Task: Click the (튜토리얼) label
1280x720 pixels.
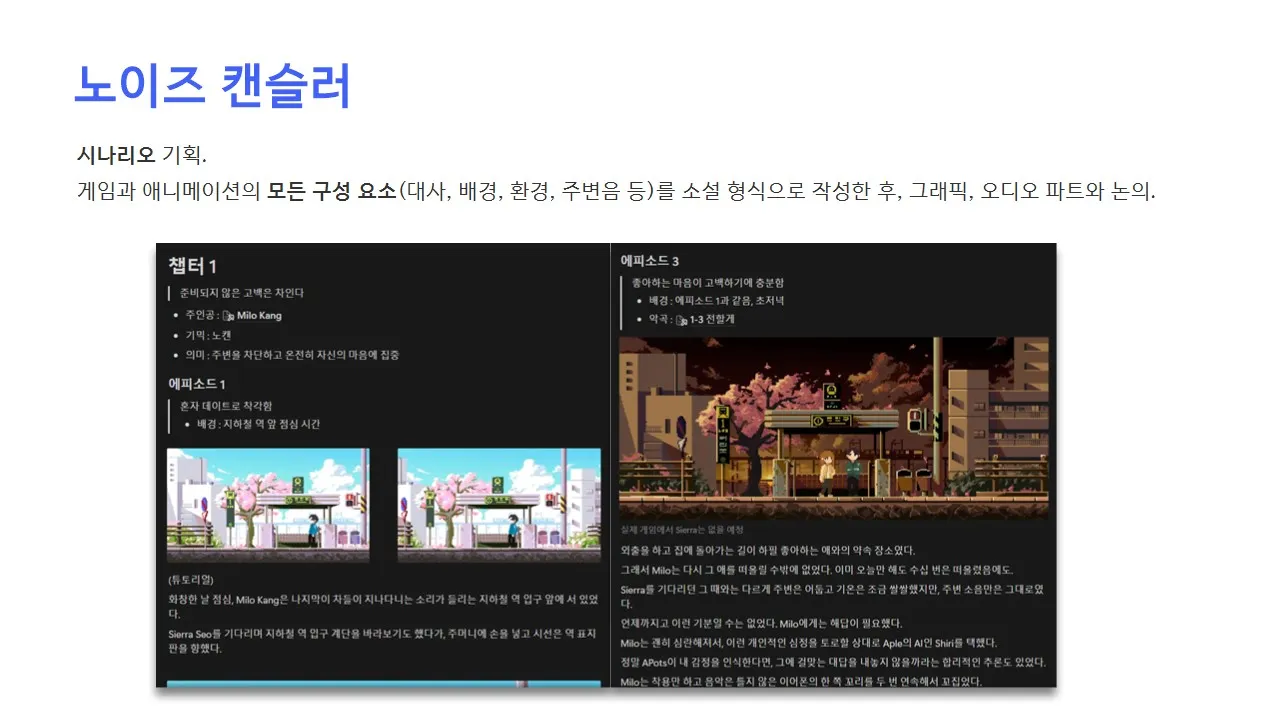Action: (x=191, y=579)
